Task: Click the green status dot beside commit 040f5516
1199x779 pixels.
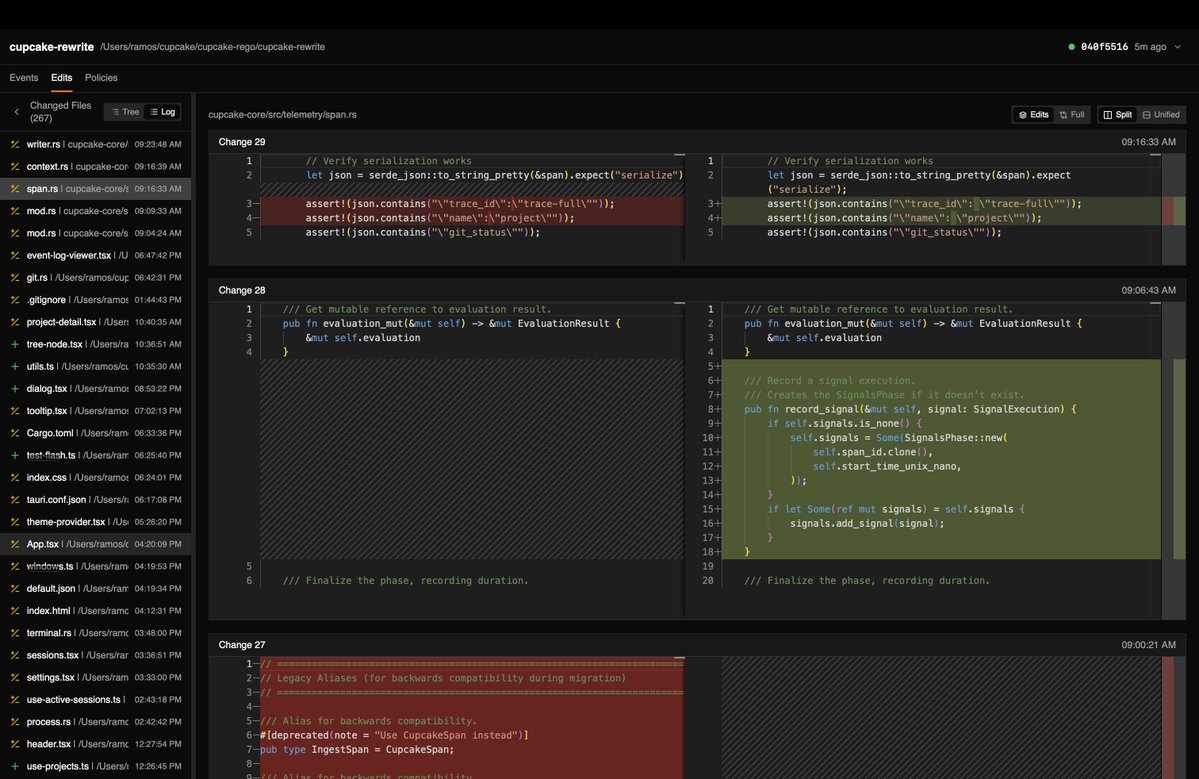Action: (1071, 47)
